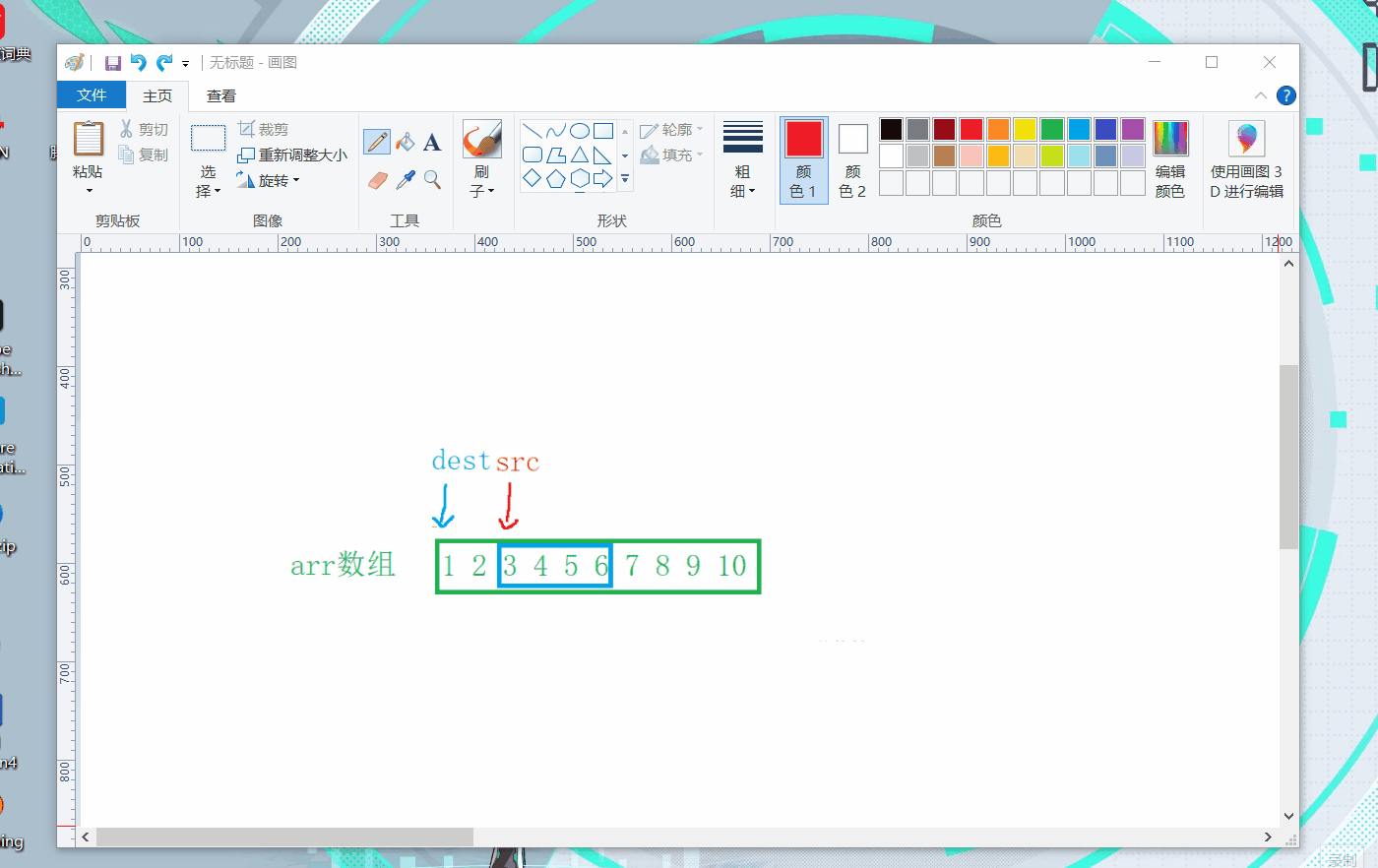Open the 文件 menu tab

[92, 95]
